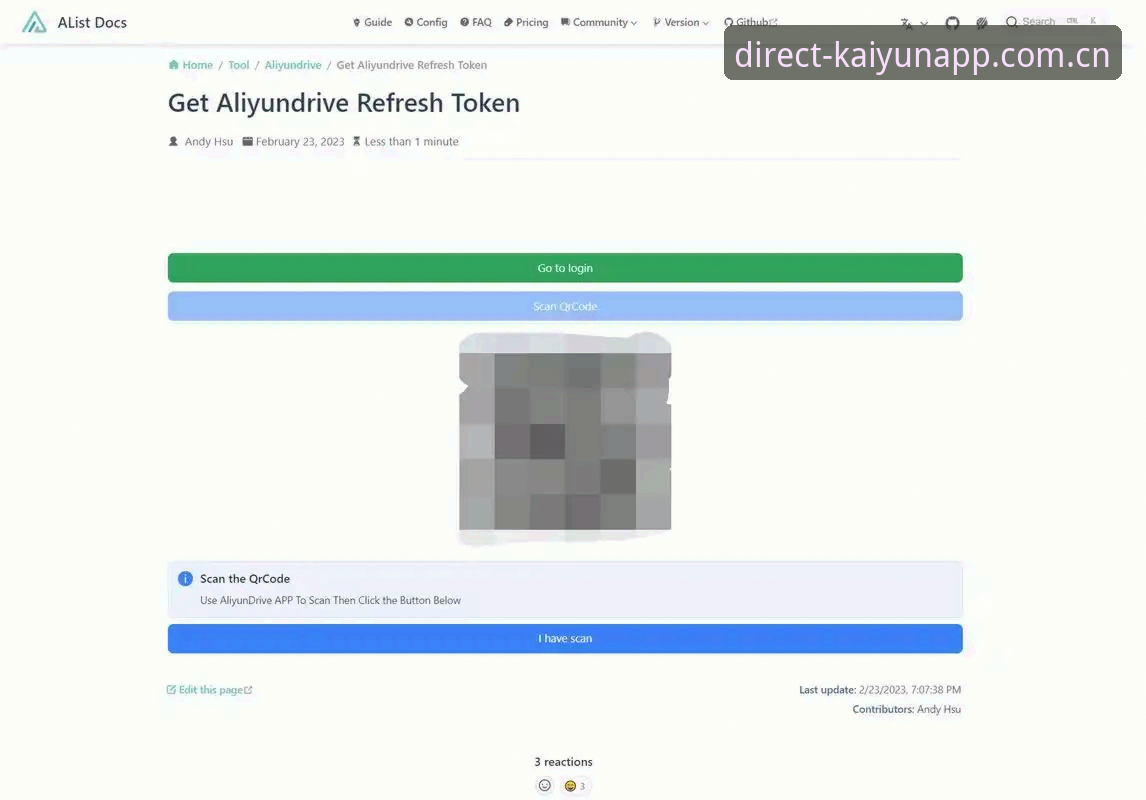
Task: Click the info icon beside Scan the QrCode
Action: pos(185,579)
